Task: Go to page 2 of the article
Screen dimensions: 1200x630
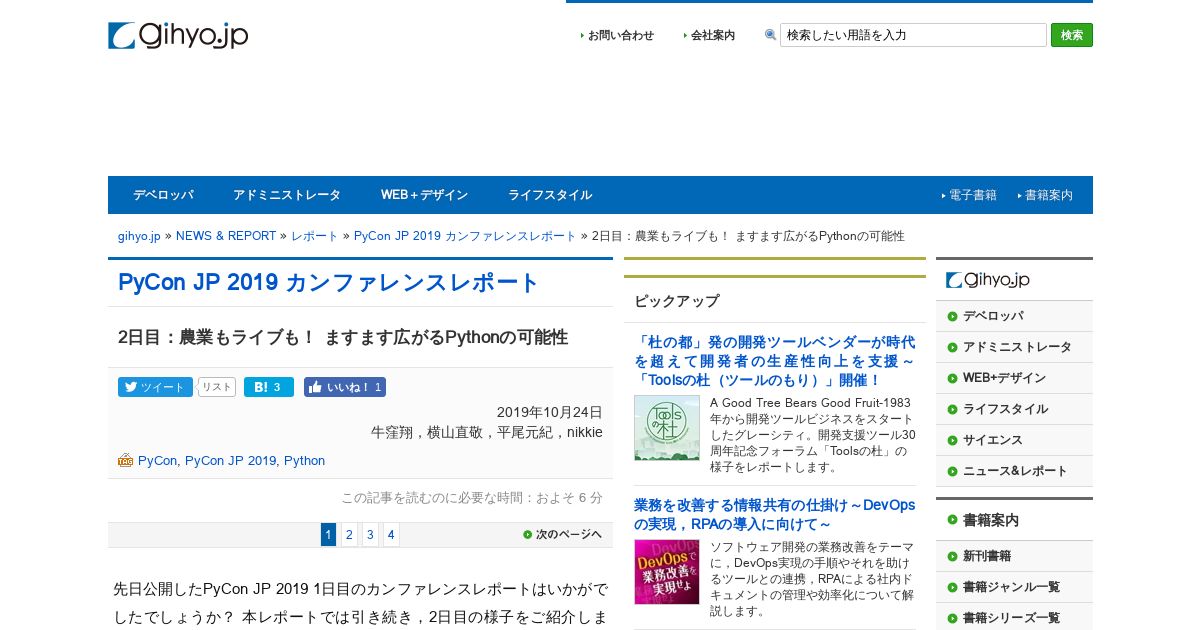Action: (349, 535)
